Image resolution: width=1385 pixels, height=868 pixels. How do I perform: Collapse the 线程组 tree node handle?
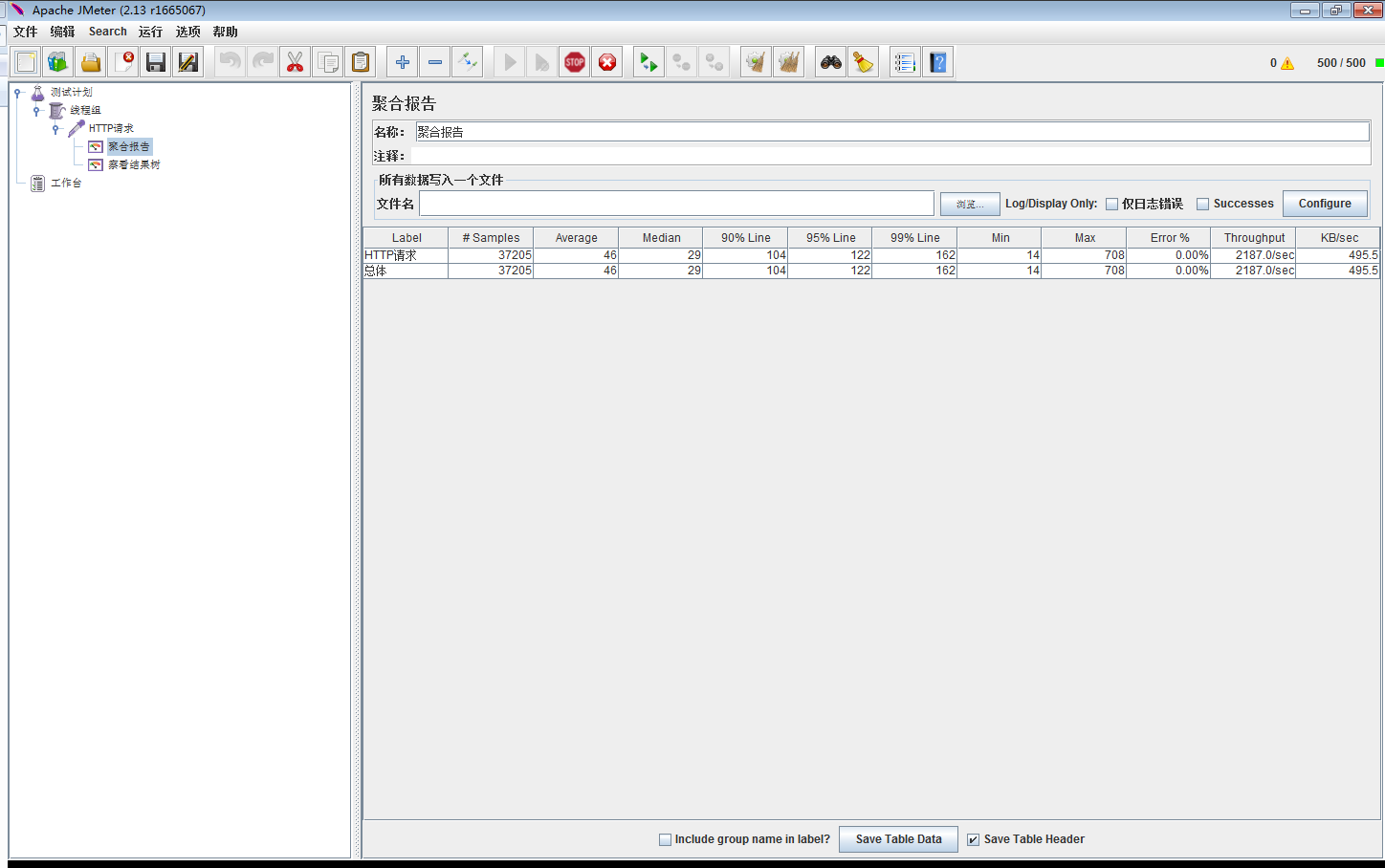pos(36,111)
